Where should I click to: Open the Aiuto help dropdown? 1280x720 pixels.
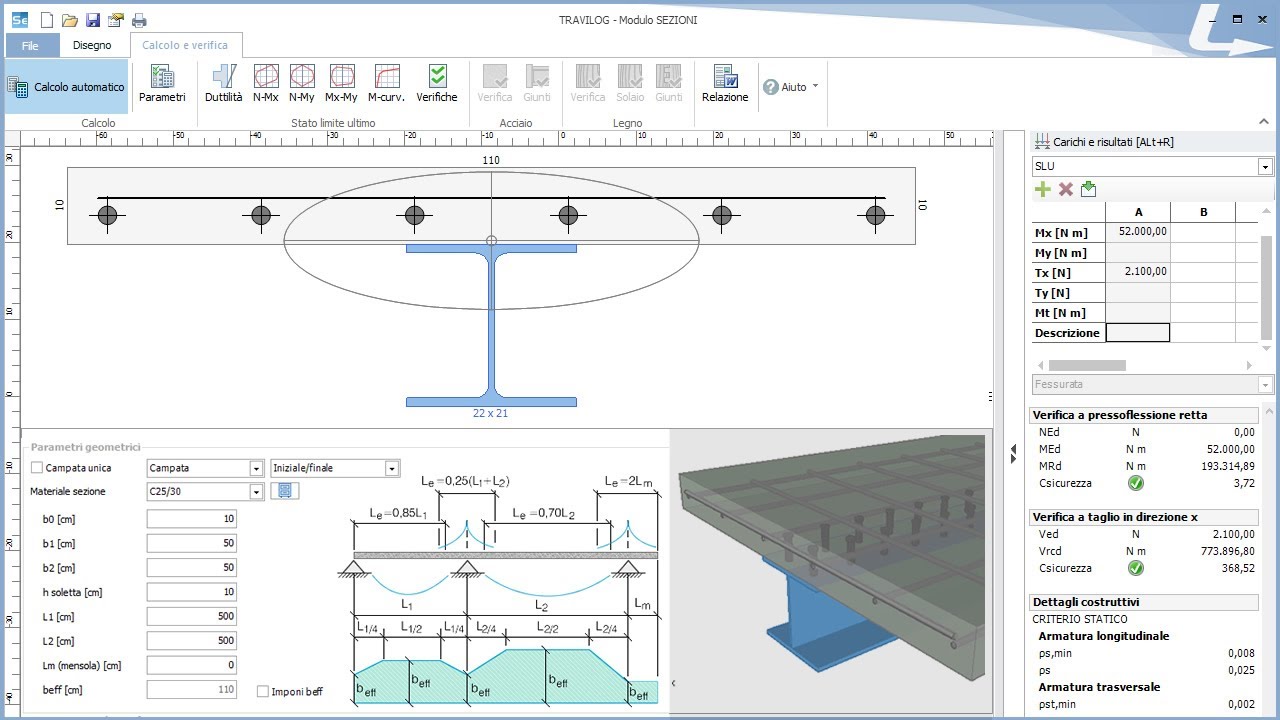[790, 87]
